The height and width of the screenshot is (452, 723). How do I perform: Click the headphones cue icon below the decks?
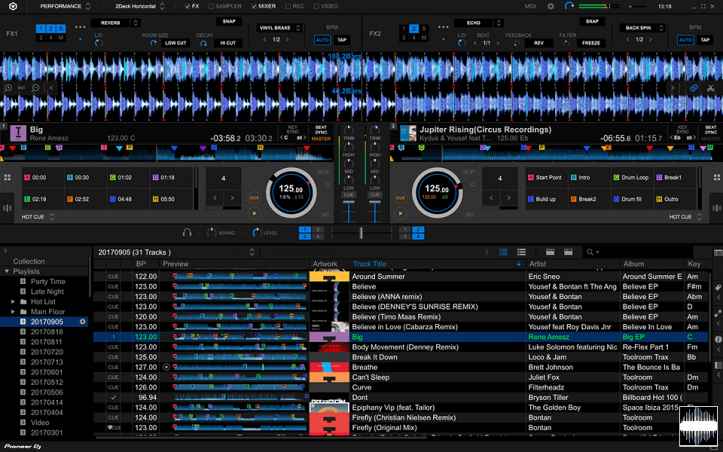[187, 233]
